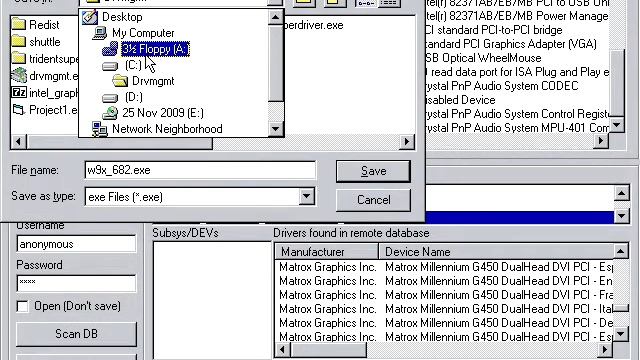Open the Save as type dropdown
Image resolution: width=640 pixels, height=360 pixels.
click(x=306, y=197)
